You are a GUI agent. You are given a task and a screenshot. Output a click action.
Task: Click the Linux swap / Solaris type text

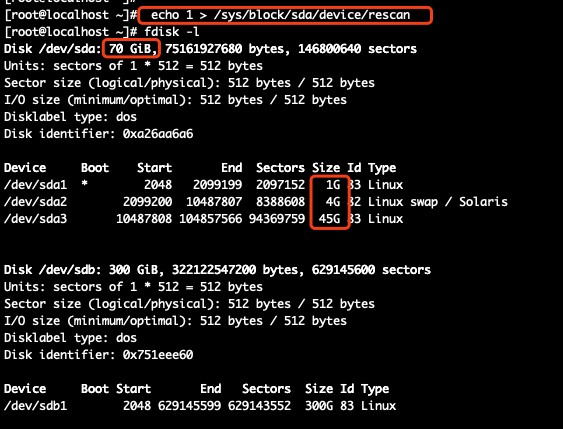pyautogui.click(x=438, y=202)
